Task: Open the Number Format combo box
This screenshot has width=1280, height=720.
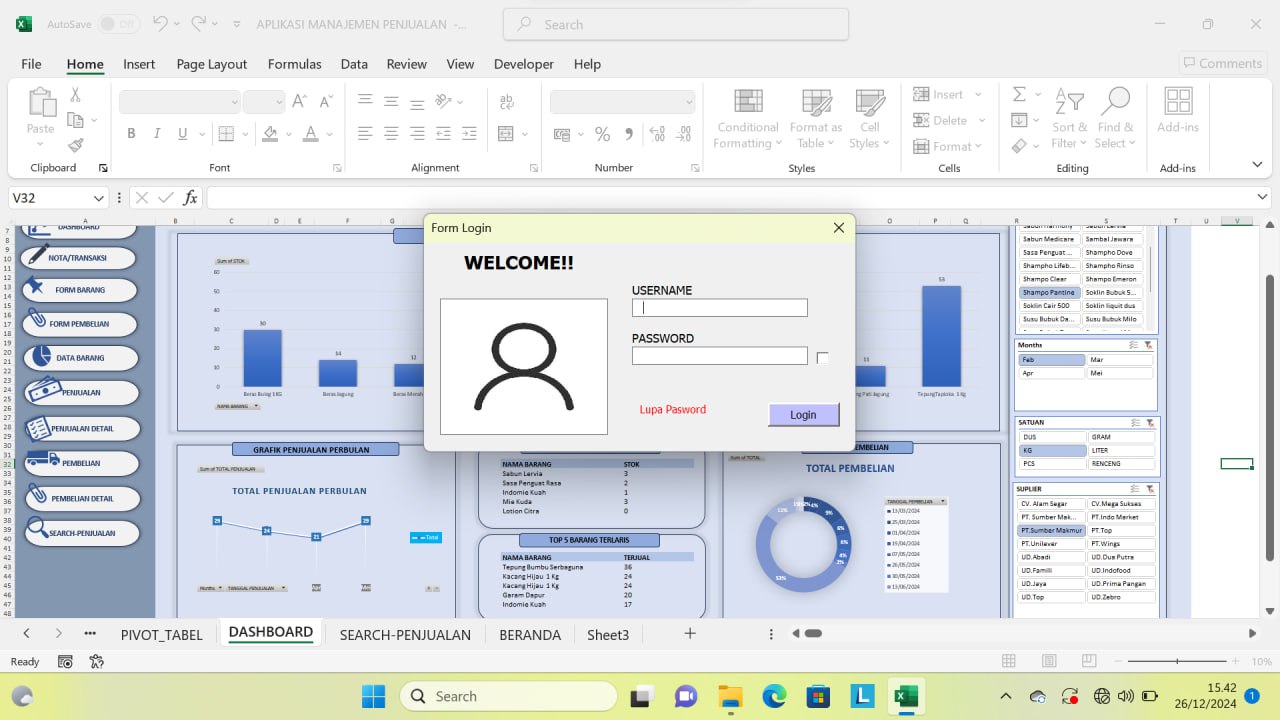Action: click(622, 102)
